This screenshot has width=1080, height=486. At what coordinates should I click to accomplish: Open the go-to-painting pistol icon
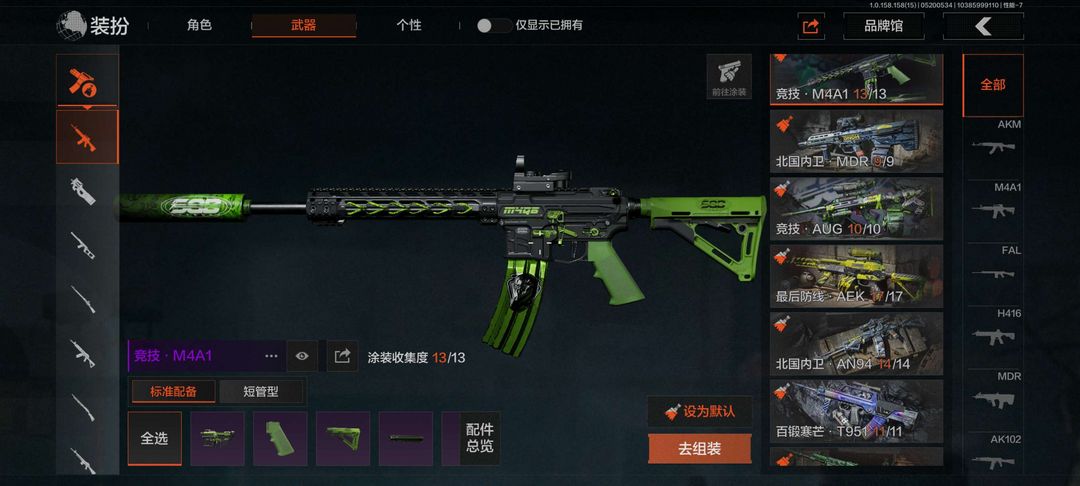pyautogui.click(x=729, y=76)
